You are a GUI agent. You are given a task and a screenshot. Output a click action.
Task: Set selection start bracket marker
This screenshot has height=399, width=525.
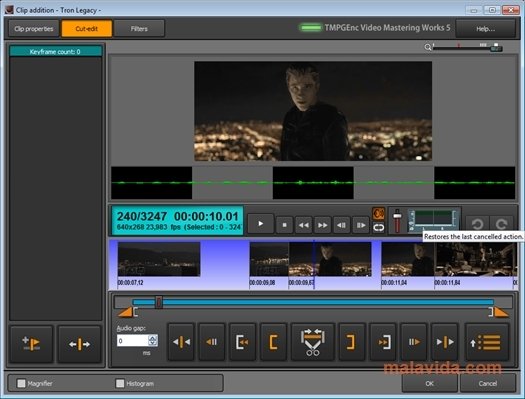pos(274,342)
